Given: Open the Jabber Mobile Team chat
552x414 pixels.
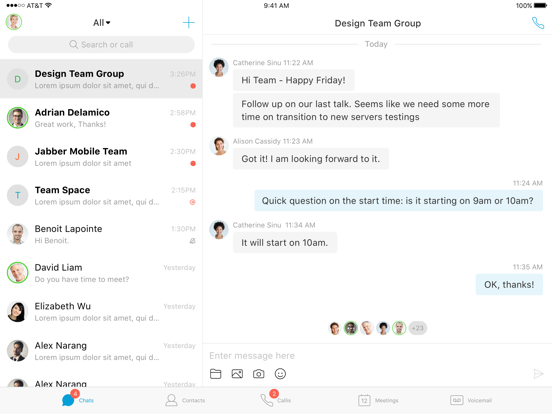Looking at the screenshot, I should 101,156.
